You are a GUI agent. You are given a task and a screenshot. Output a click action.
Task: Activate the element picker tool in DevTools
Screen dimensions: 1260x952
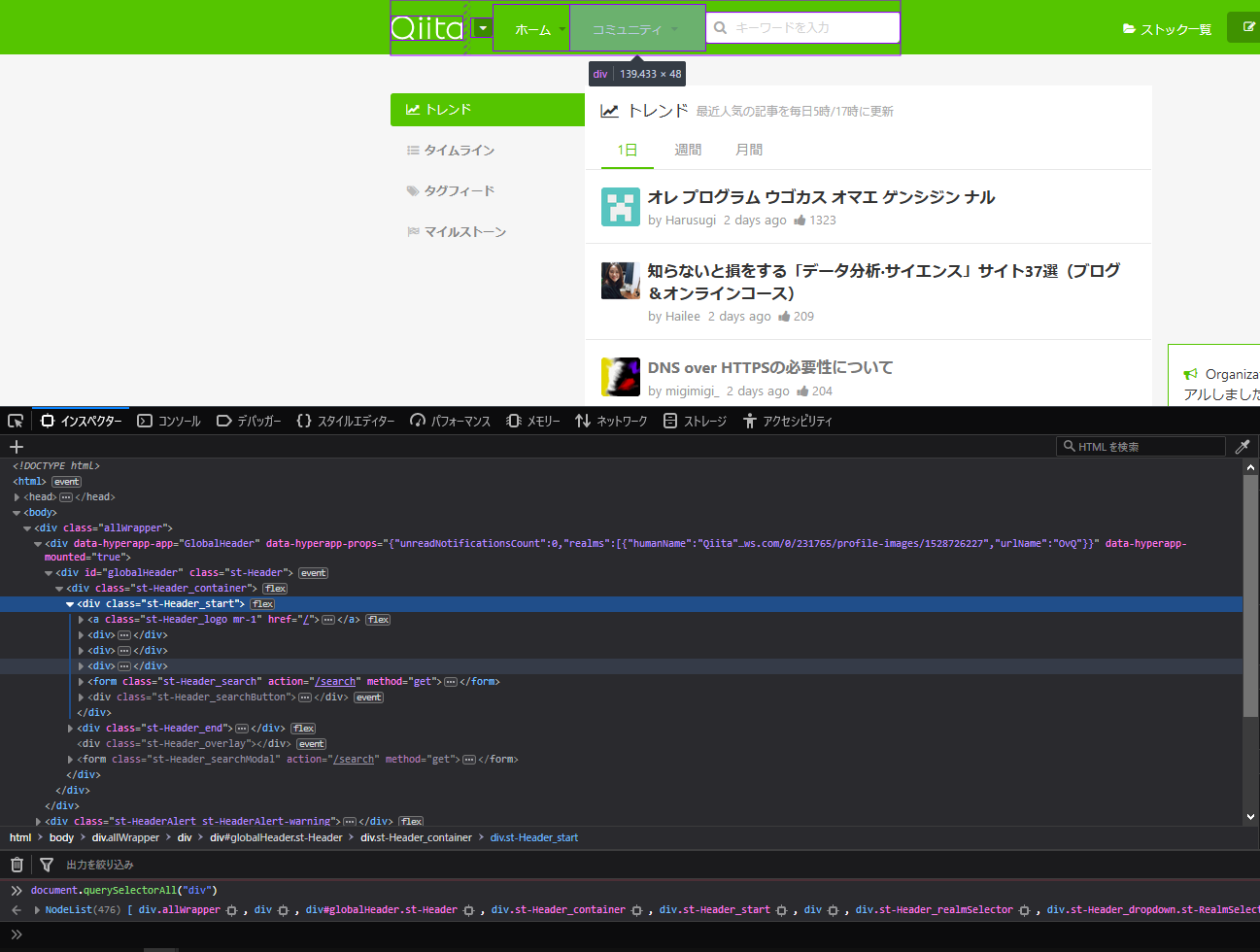[15, 420]
